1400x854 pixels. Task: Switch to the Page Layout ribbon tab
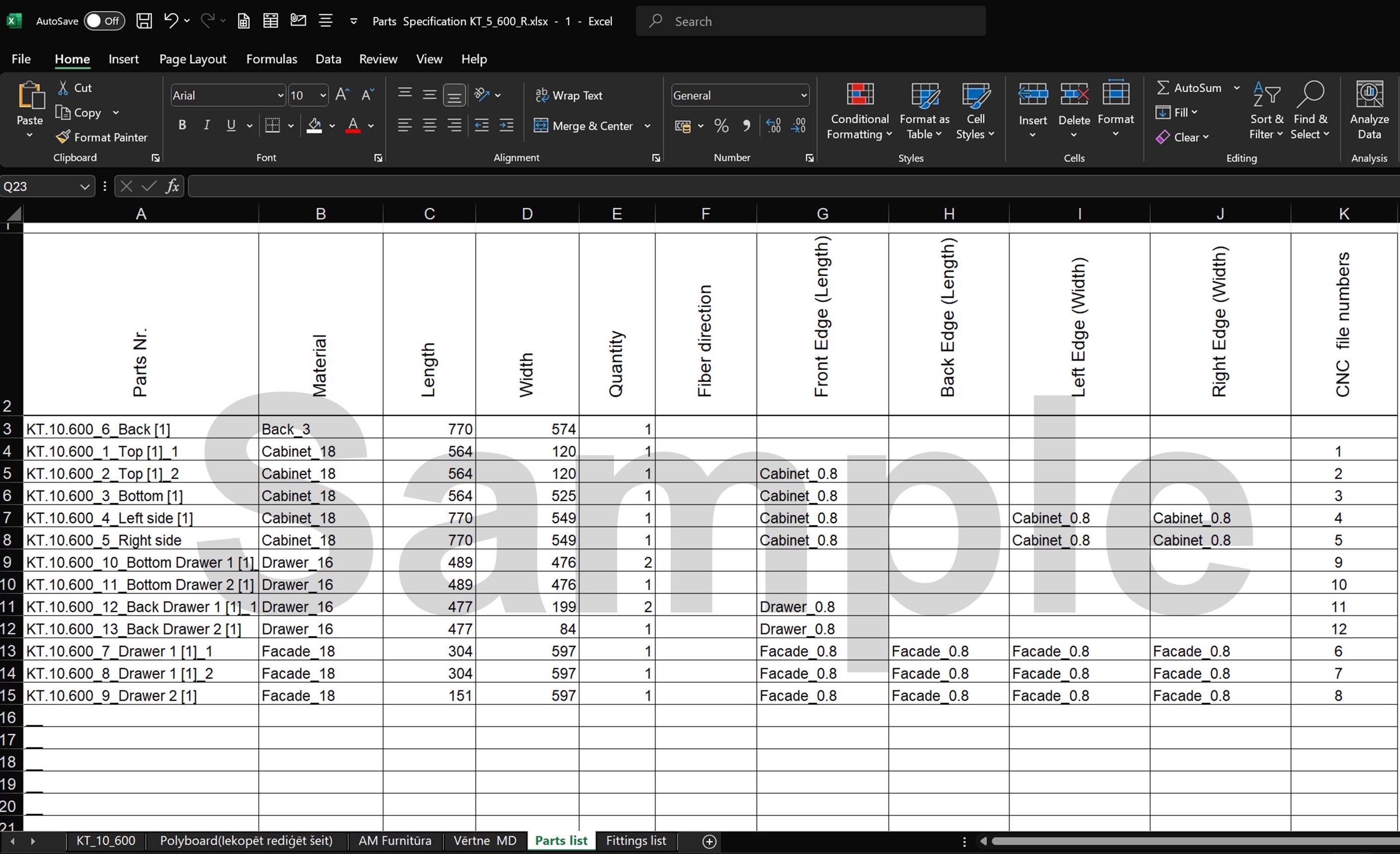(193, 59)
